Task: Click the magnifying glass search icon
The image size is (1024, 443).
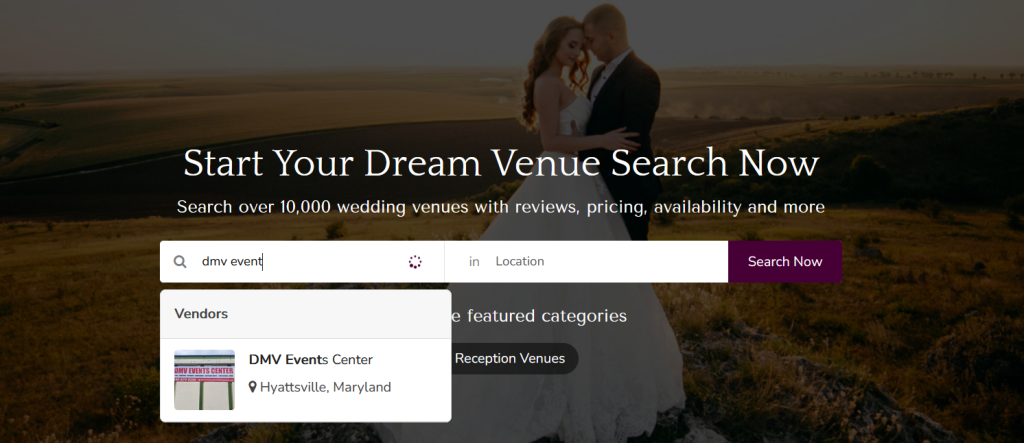Action: click(x=180, y=262)
